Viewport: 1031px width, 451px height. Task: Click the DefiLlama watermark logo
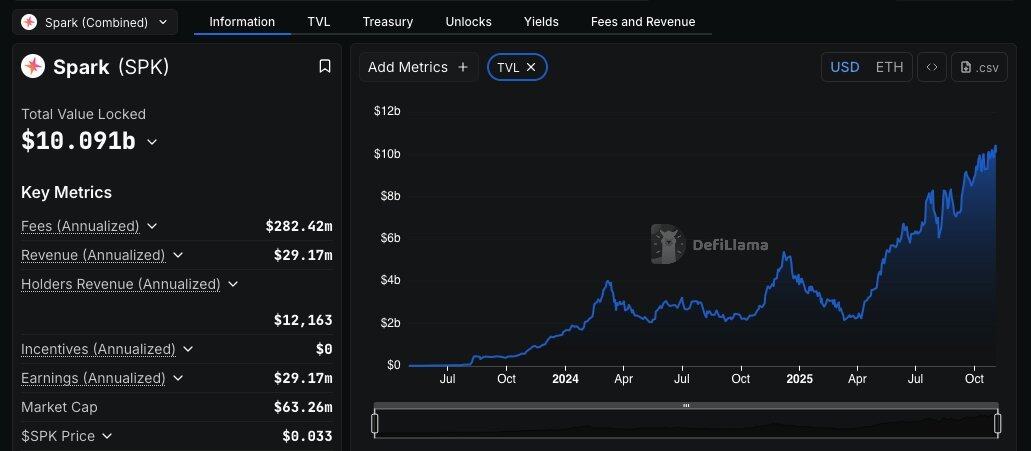tap(665, 243)
